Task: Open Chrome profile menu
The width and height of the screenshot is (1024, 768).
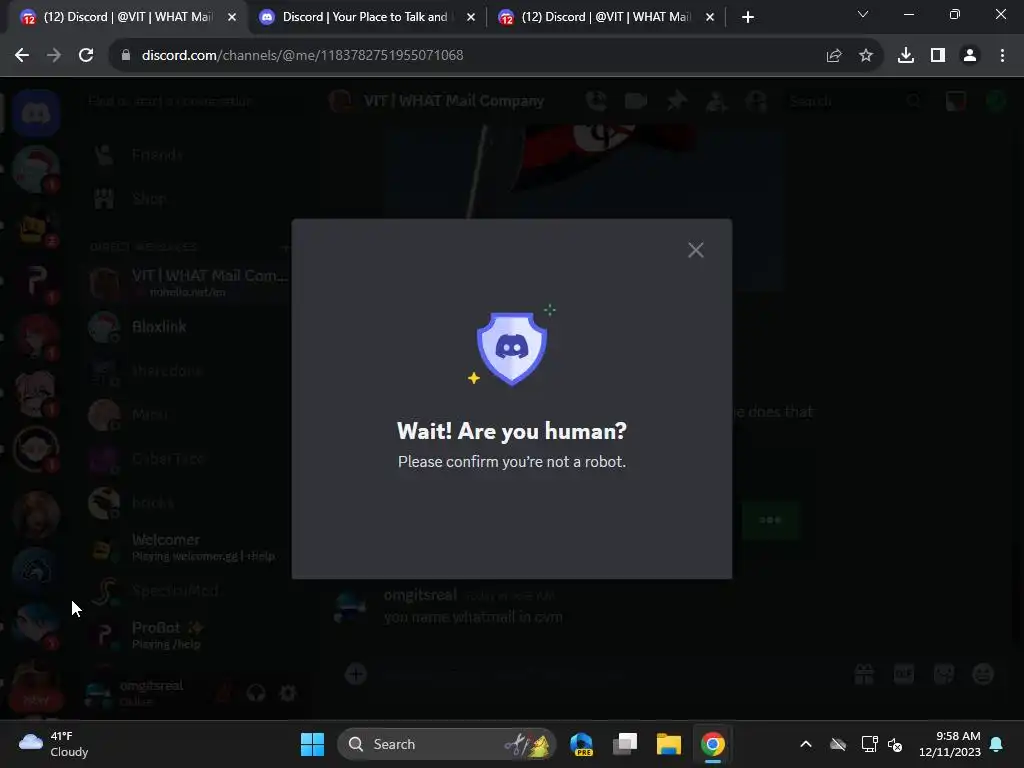Action: coord(970,56)
